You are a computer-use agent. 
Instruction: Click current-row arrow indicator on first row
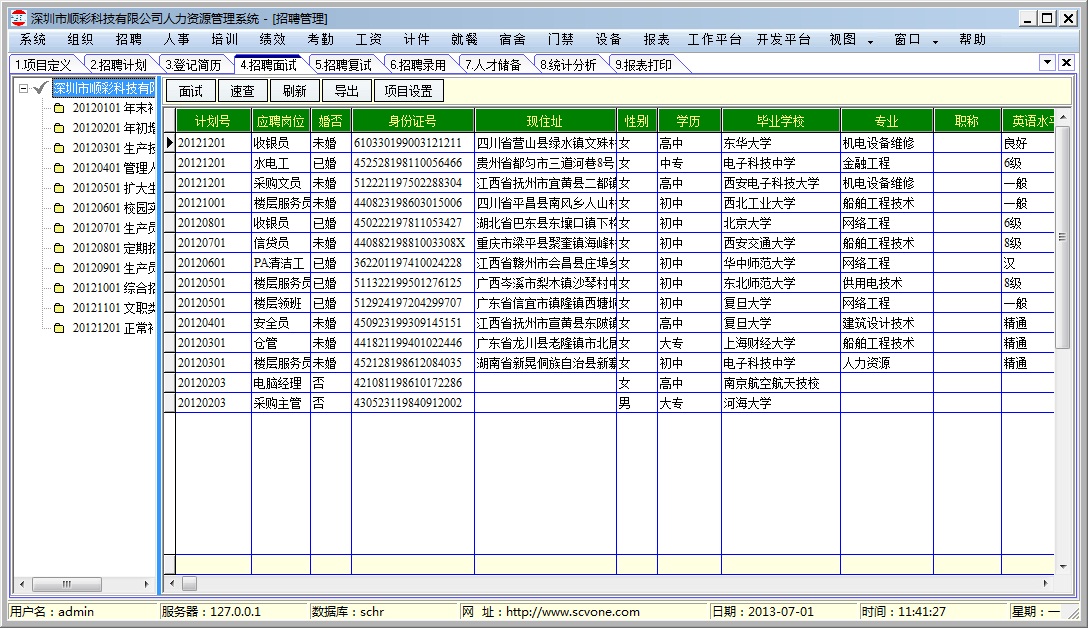coord(169,143)
